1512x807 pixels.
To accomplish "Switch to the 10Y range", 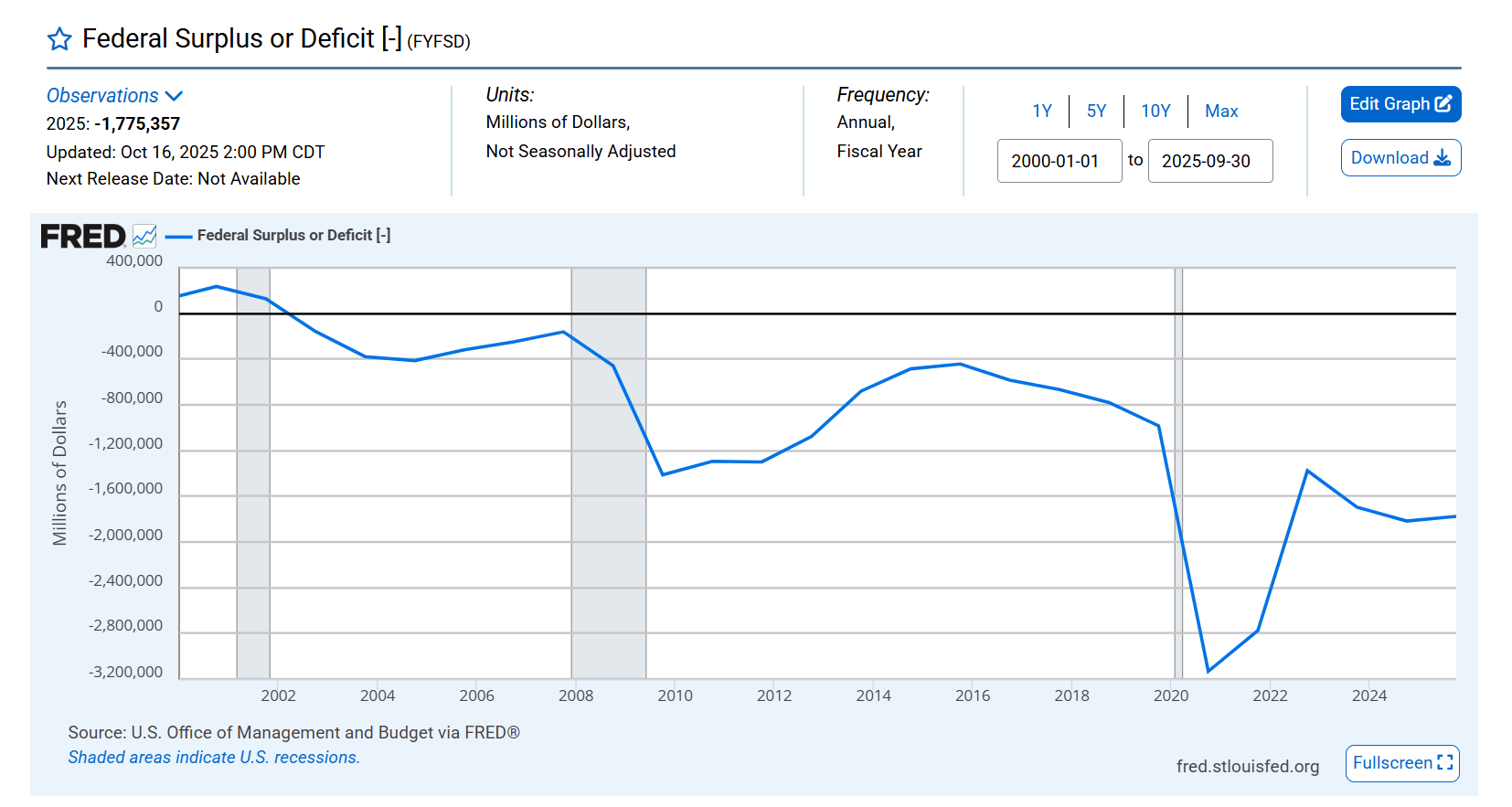I will pos(1155,111).
